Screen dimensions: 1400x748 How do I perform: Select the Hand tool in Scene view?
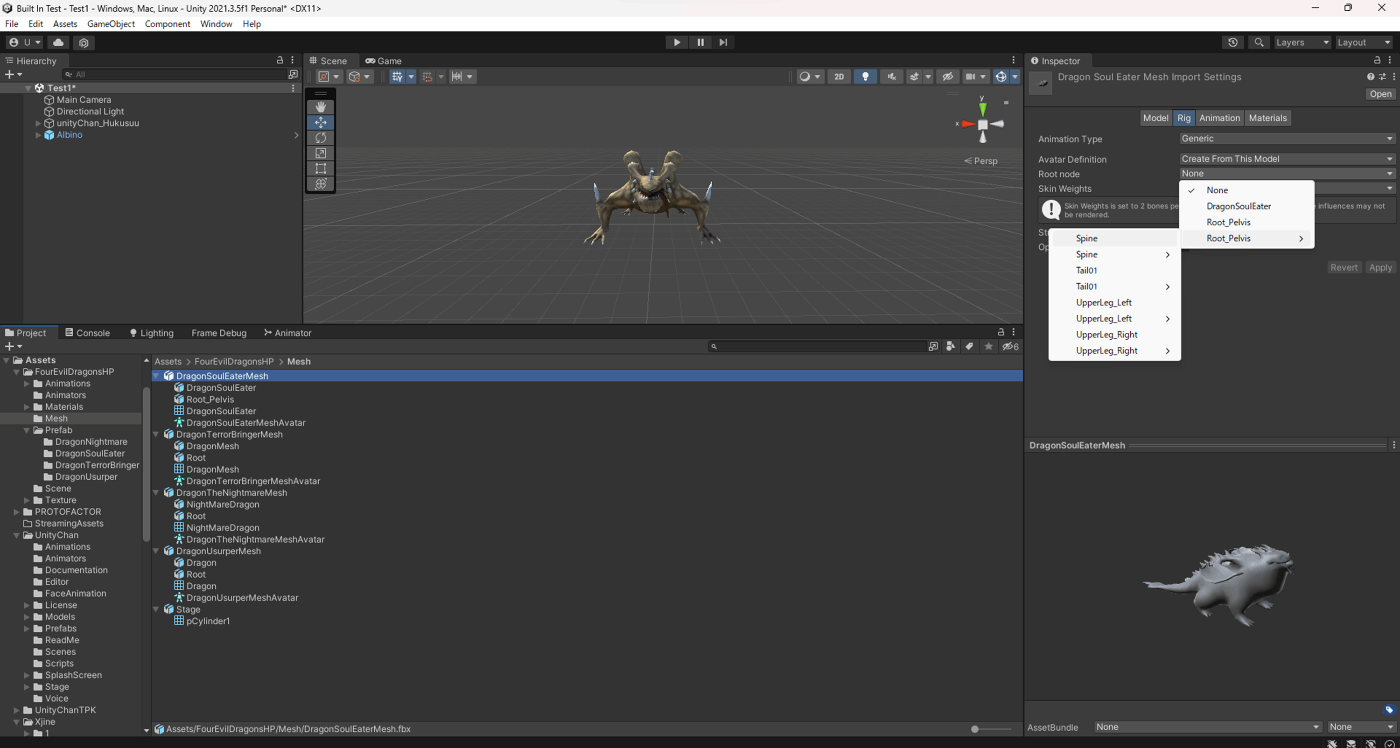click(x=321, y=106)
